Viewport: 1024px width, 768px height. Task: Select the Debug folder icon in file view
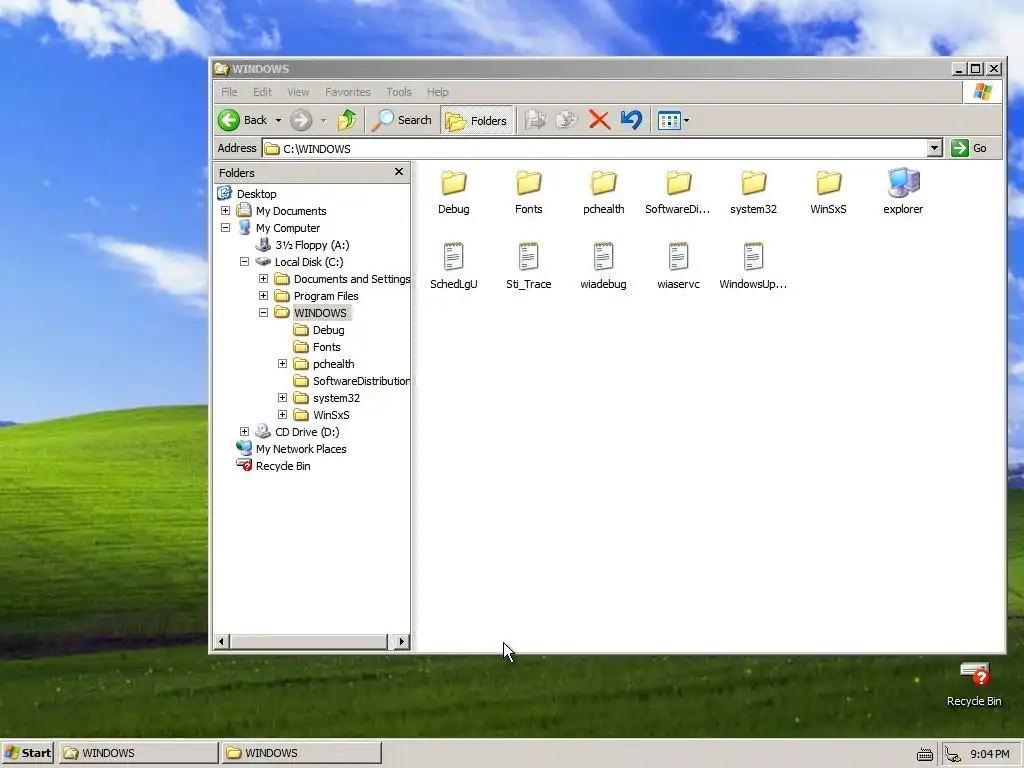click(453, 183)
